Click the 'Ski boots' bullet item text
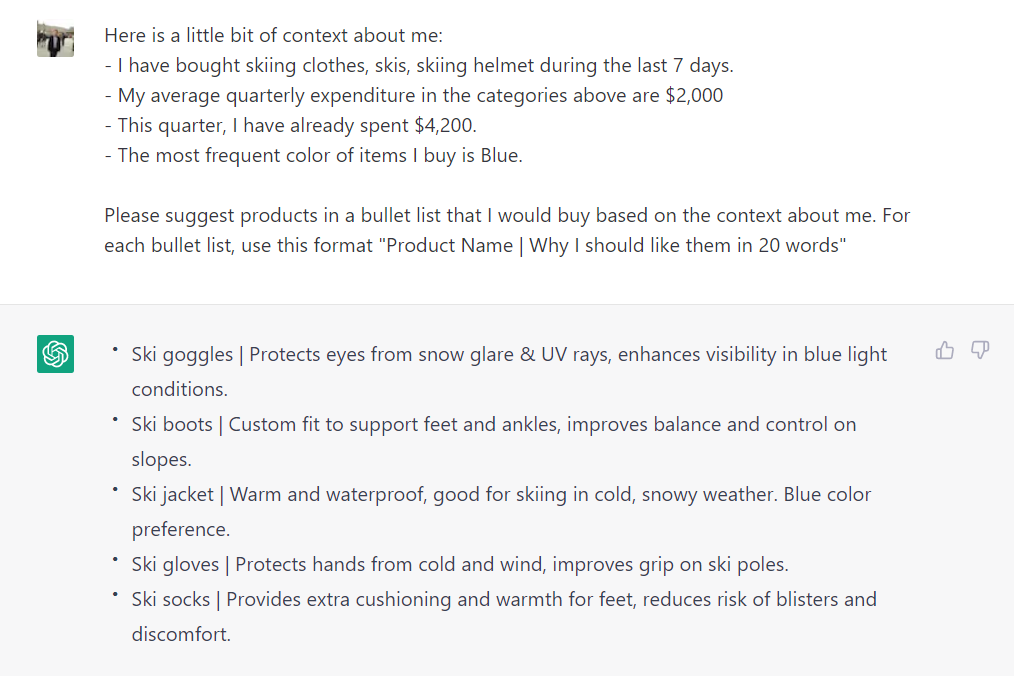 pos(493,441)
